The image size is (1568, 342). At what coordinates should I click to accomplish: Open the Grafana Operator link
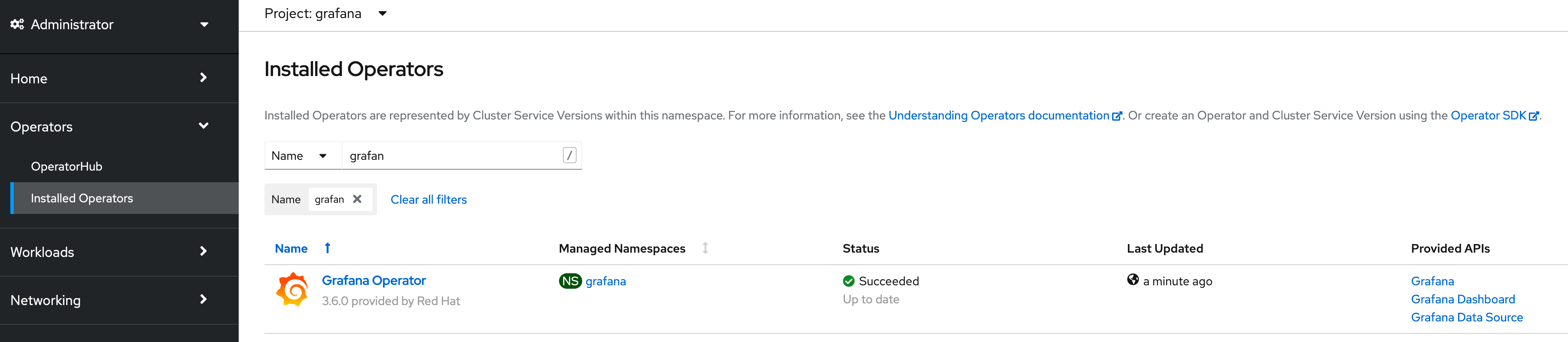coord(374,281)
